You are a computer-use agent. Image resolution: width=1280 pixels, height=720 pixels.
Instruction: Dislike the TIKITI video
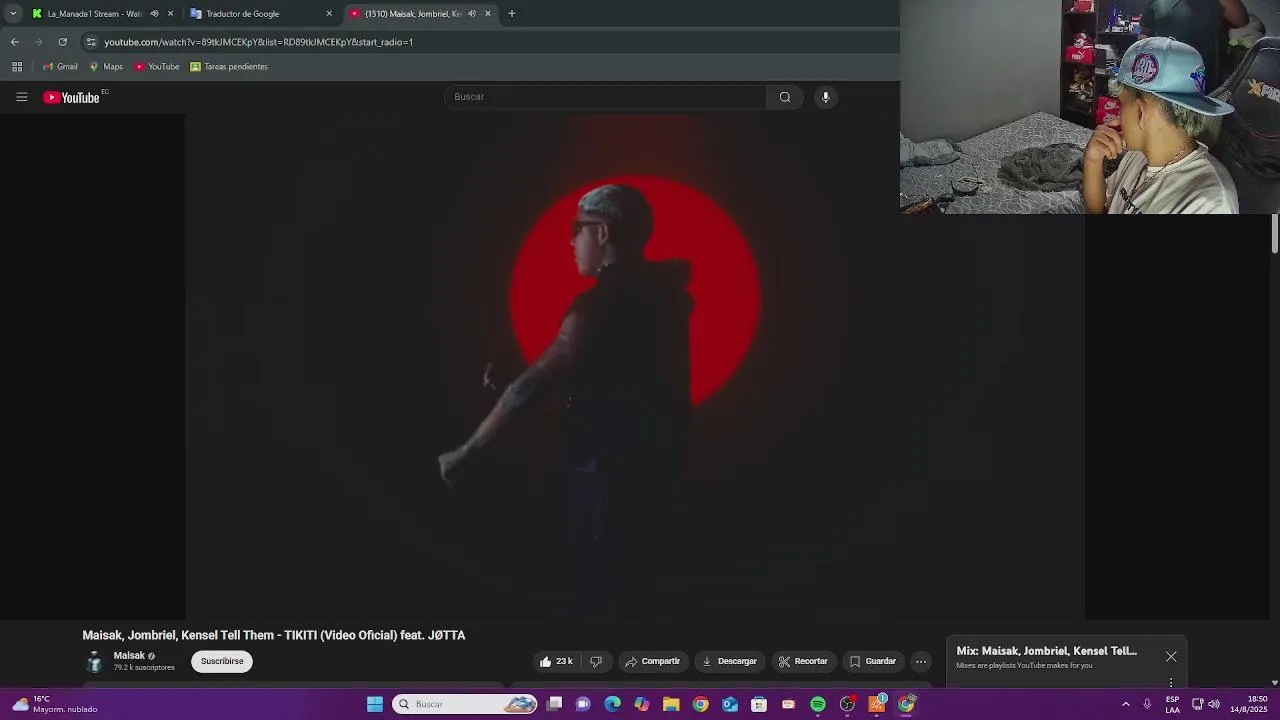pyautogui.click(x=596, y=661)
